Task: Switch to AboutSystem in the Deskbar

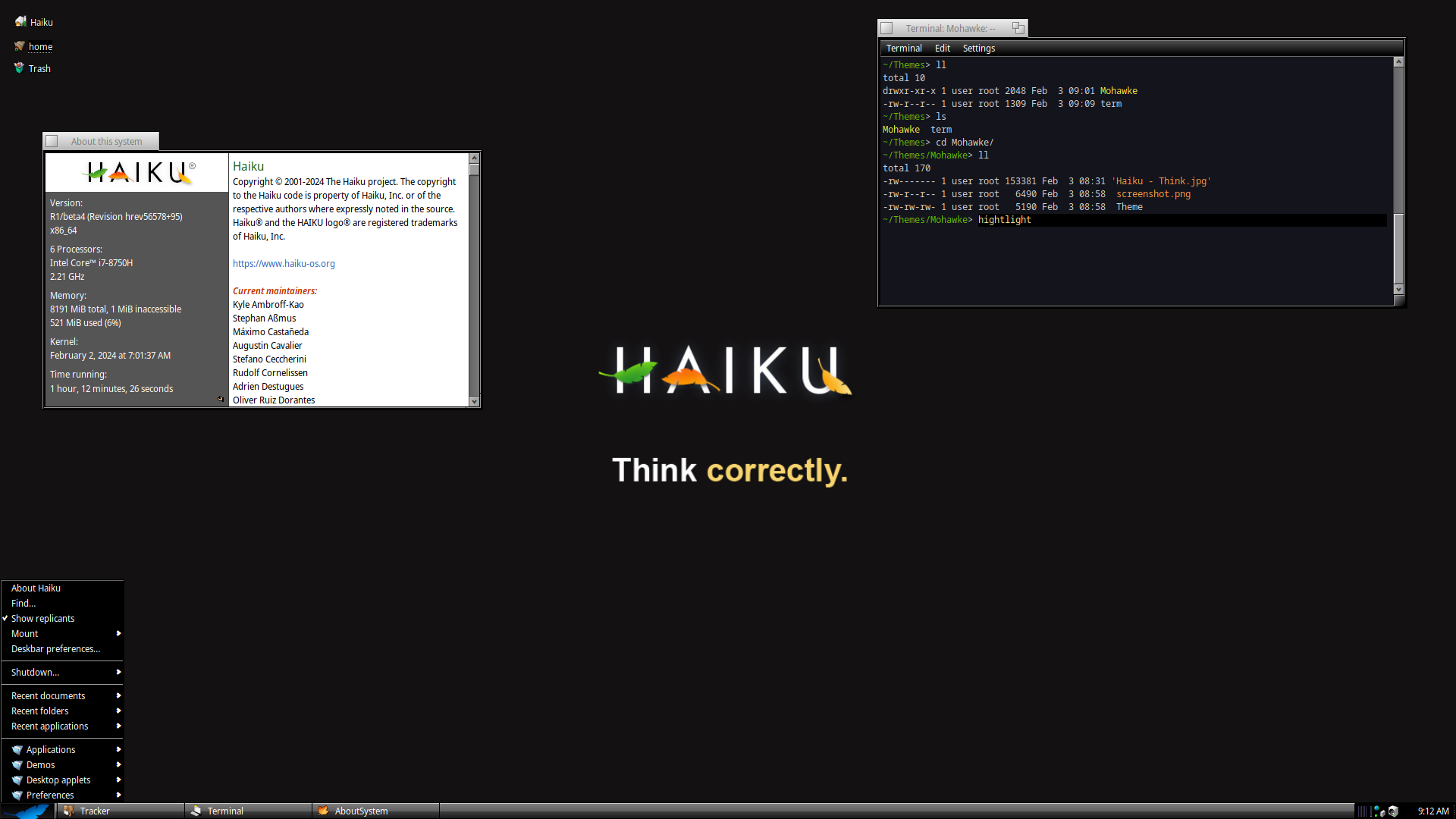Action: pos(361,811)
